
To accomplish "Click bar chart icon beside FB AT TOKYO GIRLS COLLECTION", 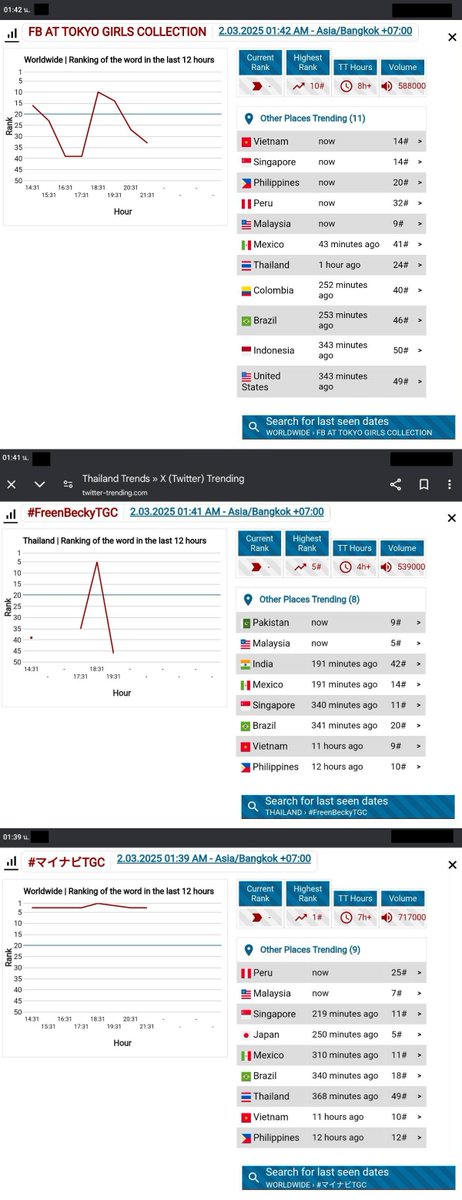I will [11, 32].
